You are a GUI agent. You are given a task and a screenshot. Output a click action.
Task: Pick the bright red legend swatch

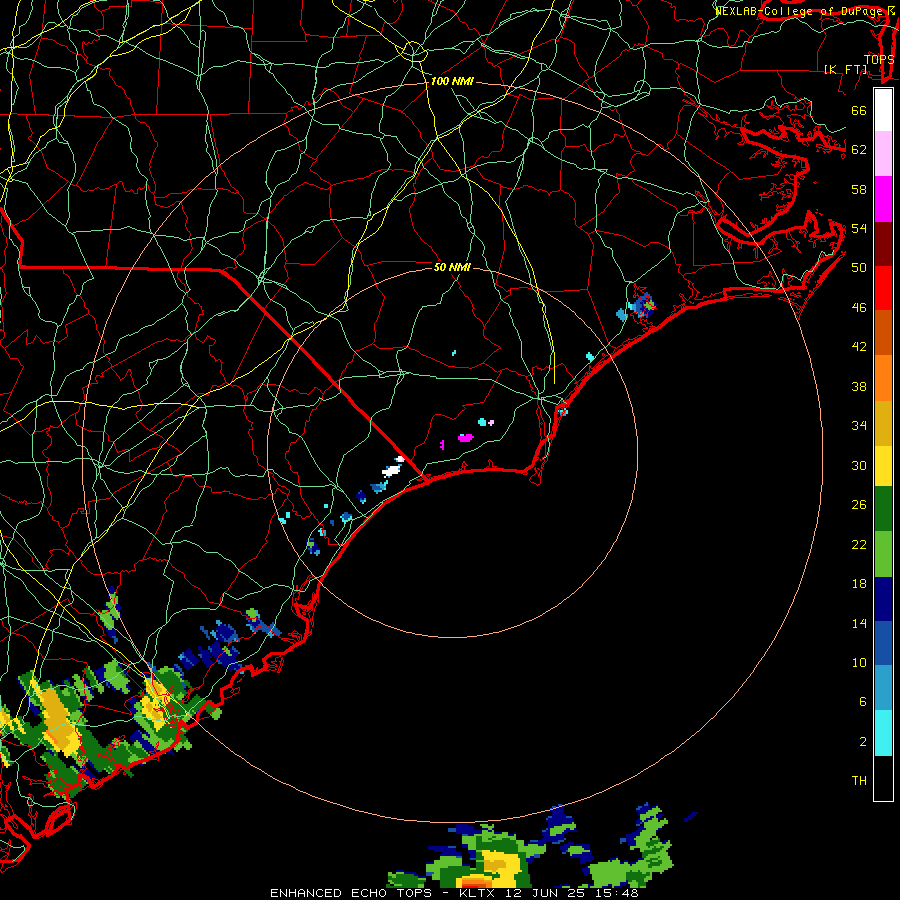883,288
